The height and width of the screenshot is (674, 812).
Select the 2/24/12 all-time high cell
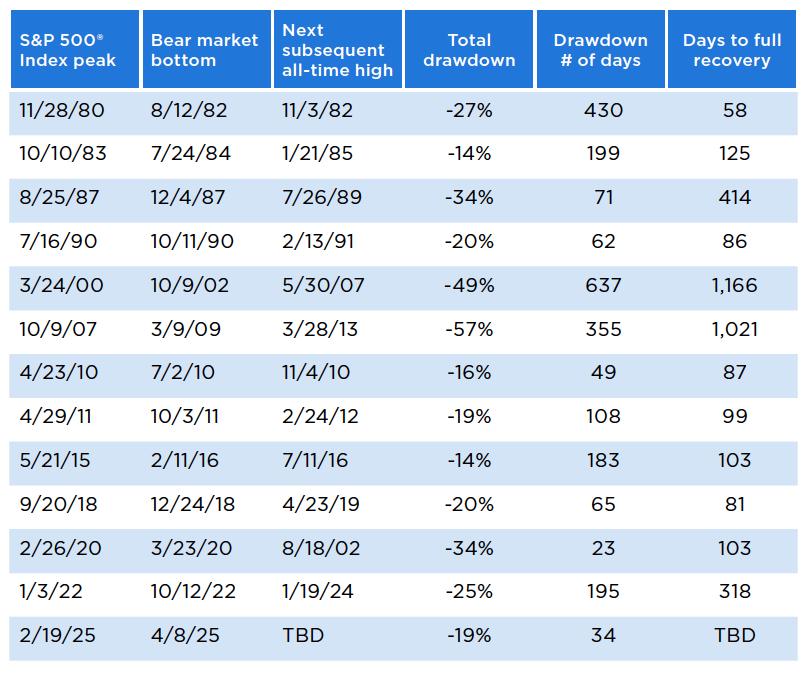tap(318, 416)
